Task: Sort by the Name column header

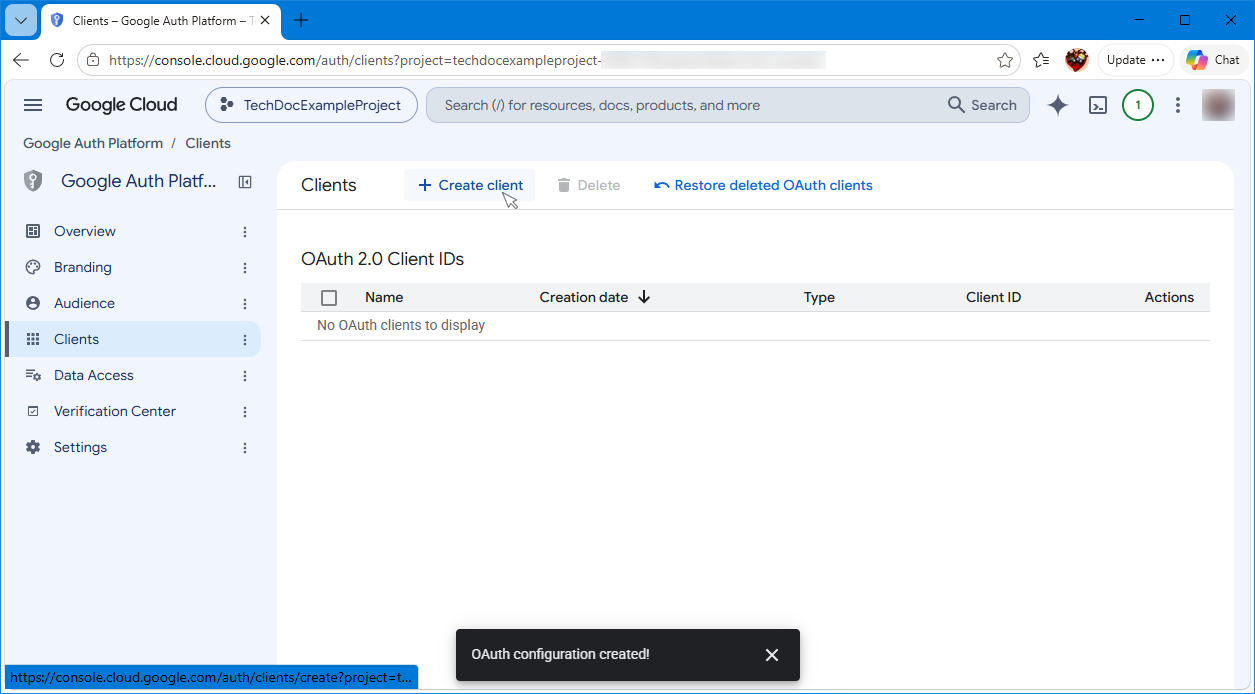Action: coord(384,297)
